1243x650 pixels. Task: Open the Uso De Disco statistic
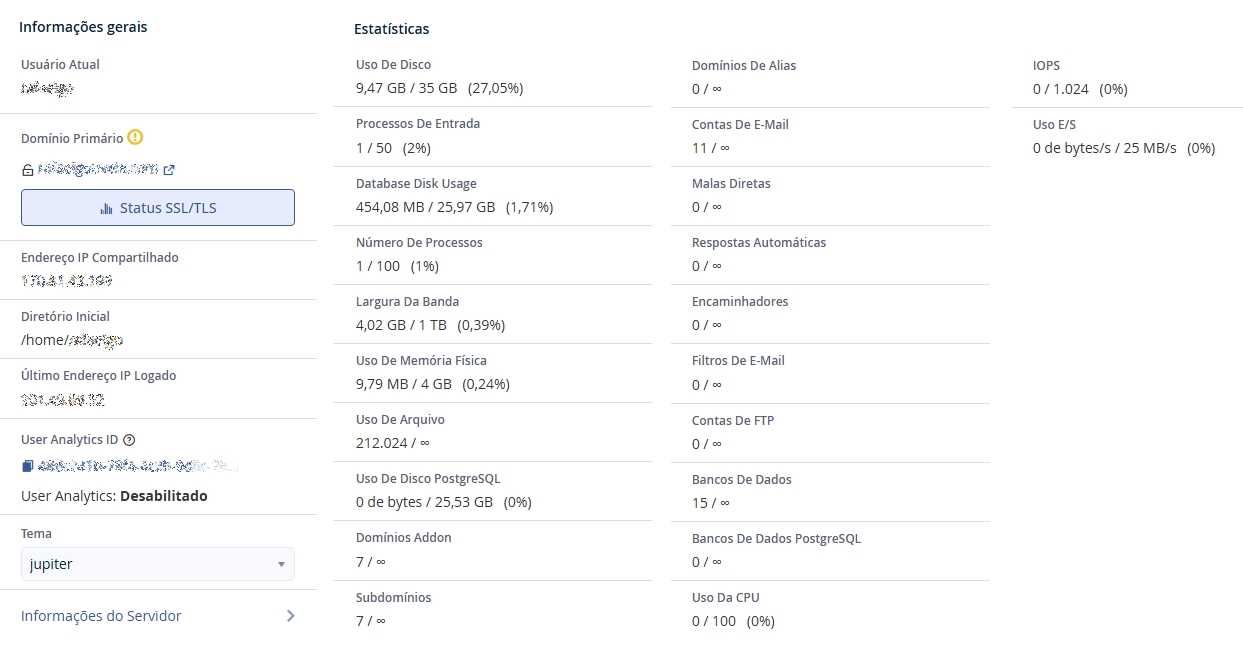(x=394, y=65)
